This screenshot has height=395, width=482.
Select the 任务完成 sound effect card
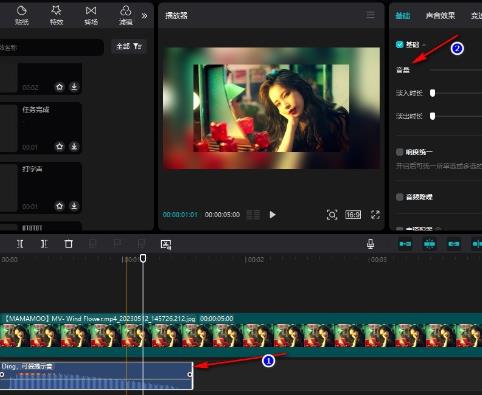click(41, 128)
